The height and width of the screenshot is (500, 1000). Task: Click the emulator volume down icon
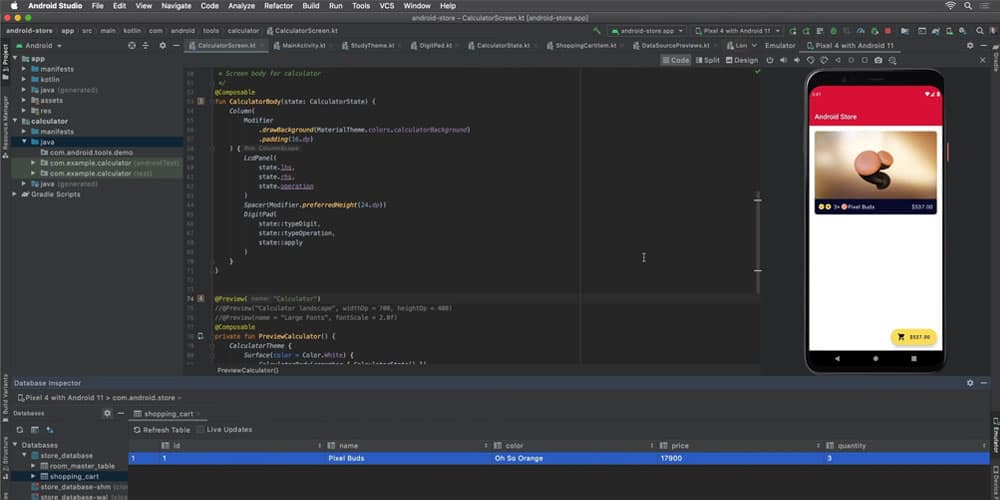(x=797, y=61)
